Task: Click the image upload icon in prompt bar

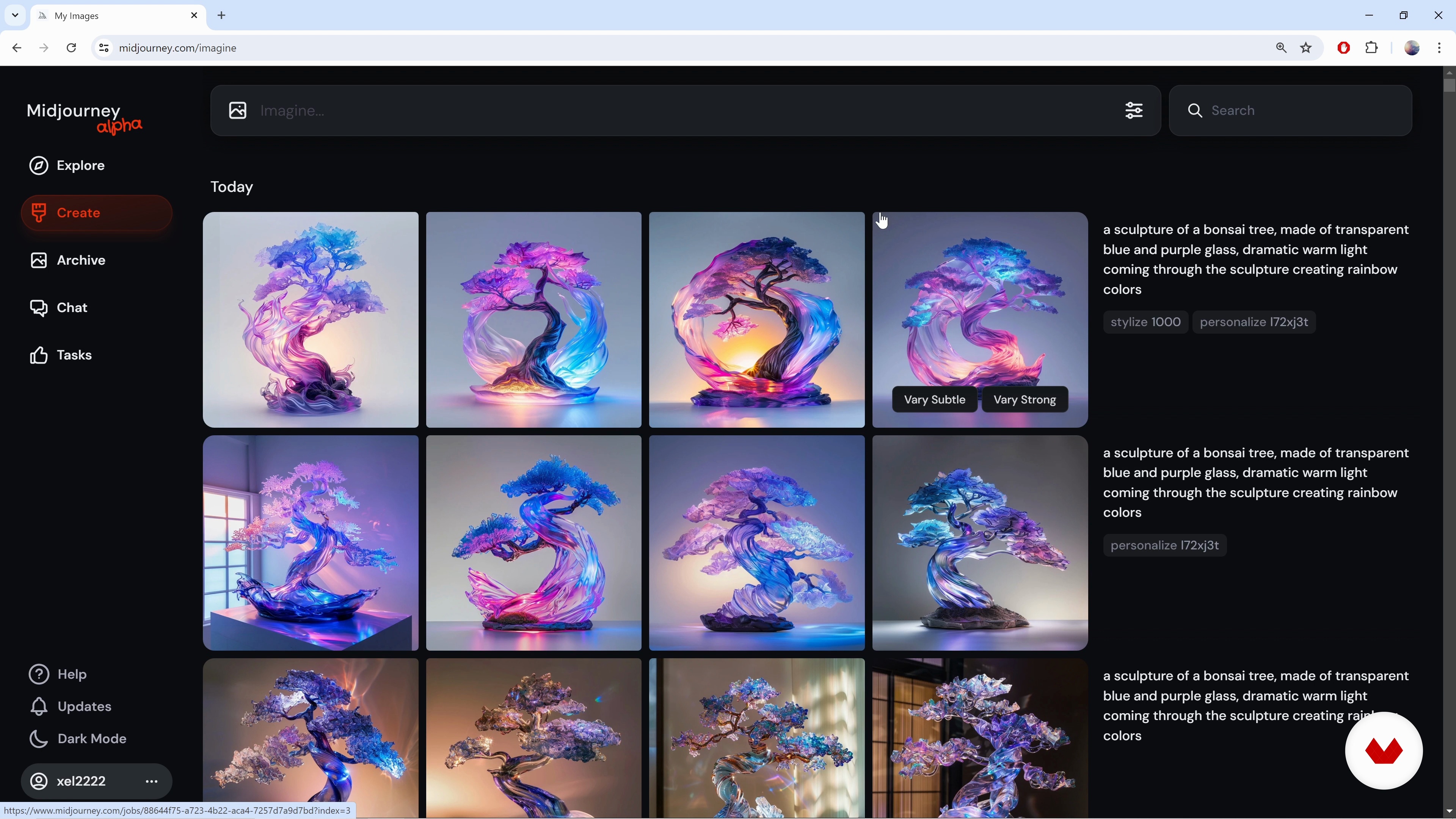Action: coord(238,111)
